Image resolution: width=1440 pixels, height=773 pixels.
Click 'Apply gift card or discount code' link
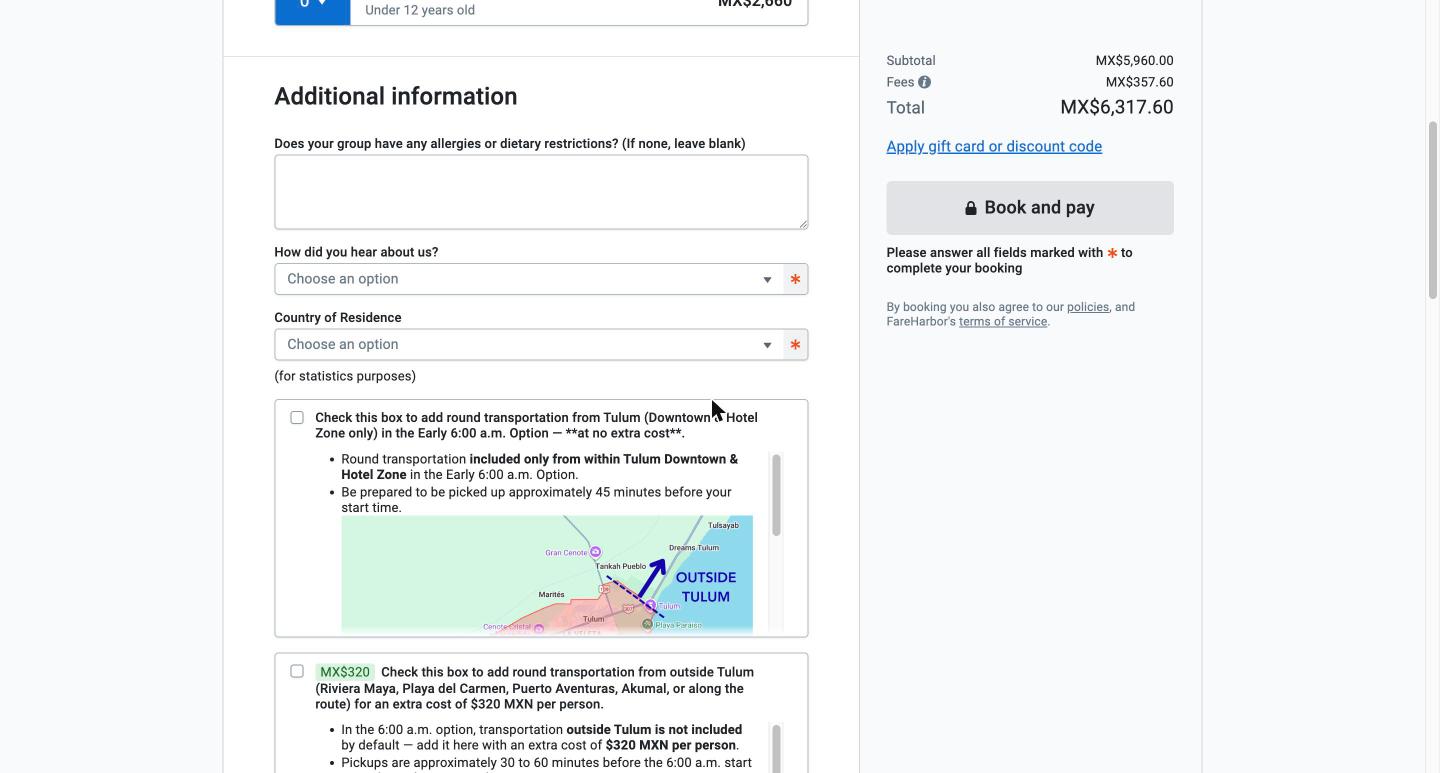point(994,146)
